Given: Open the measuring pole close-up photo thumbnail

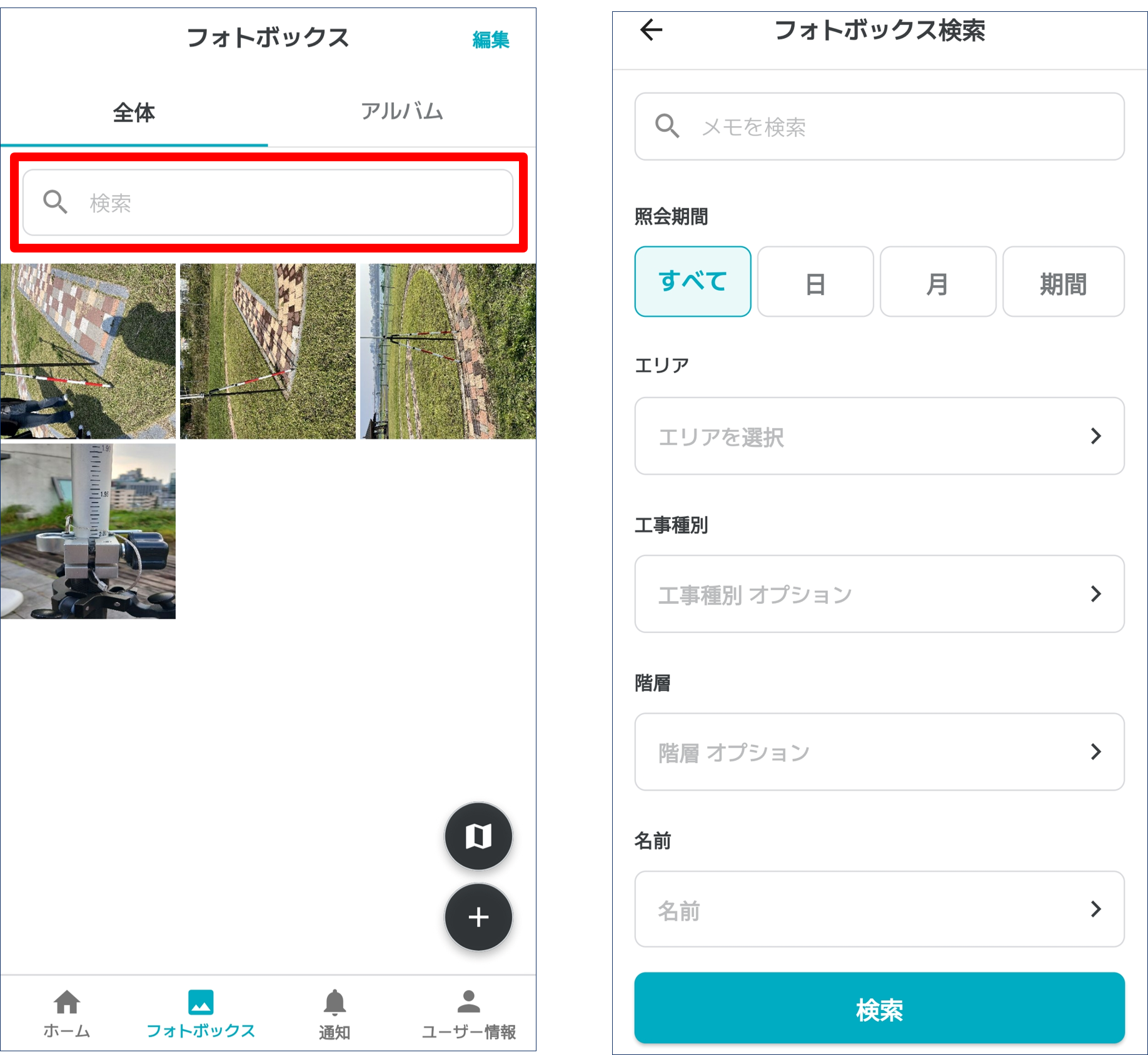Looking at the screenshot, I should coord(88,531).
